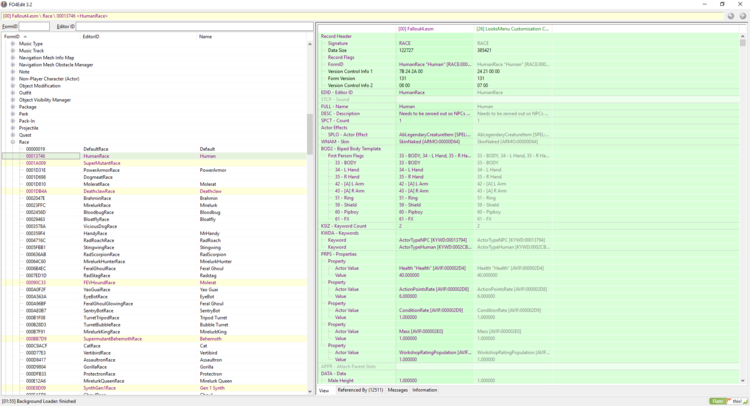Expand the Perk tree node
The width and height of the screenshot is (750, 406).
point(13,114)
